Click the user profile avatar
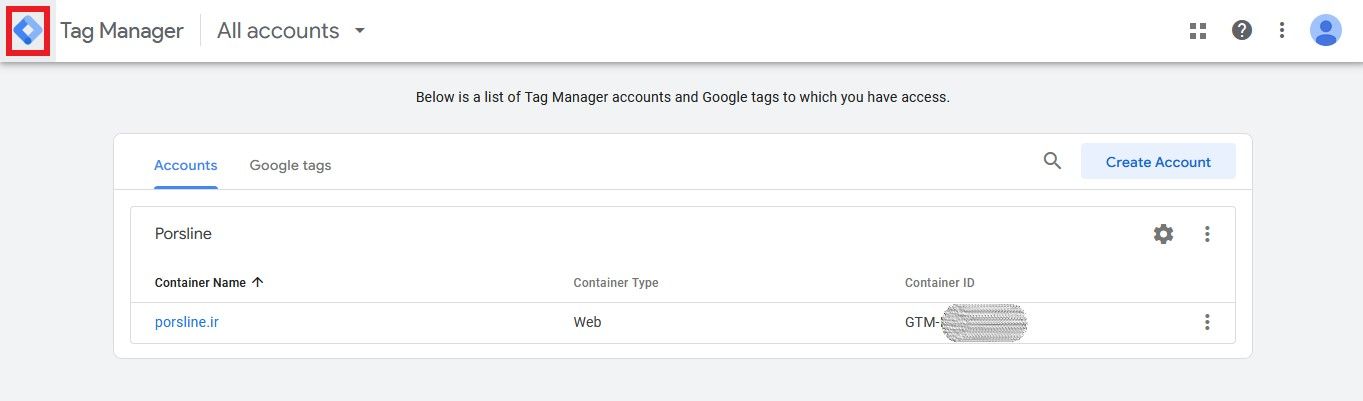1363x401 pixels. [1325, 31]
